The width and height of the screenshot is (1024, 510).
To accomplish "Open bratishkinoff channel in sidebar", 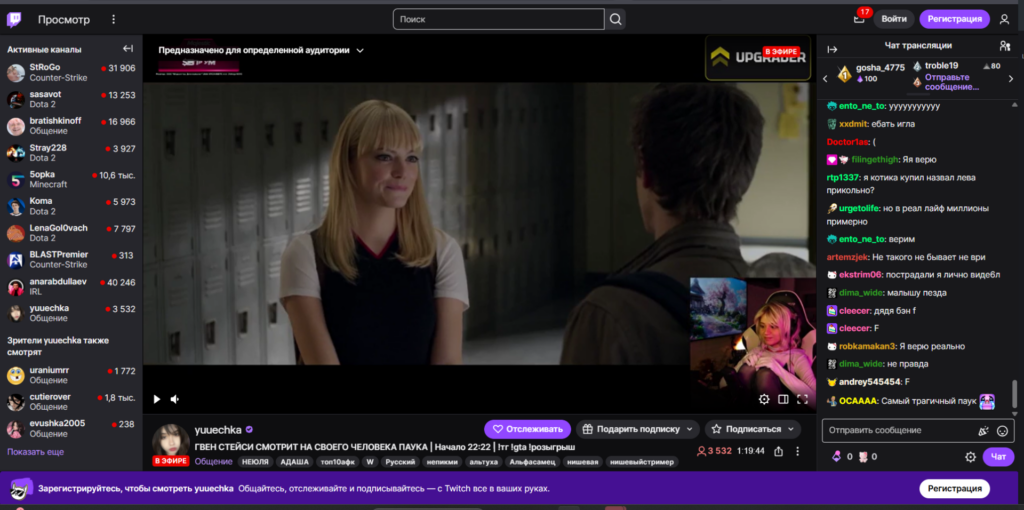I will pyautogui.click(x=71, y=126).
